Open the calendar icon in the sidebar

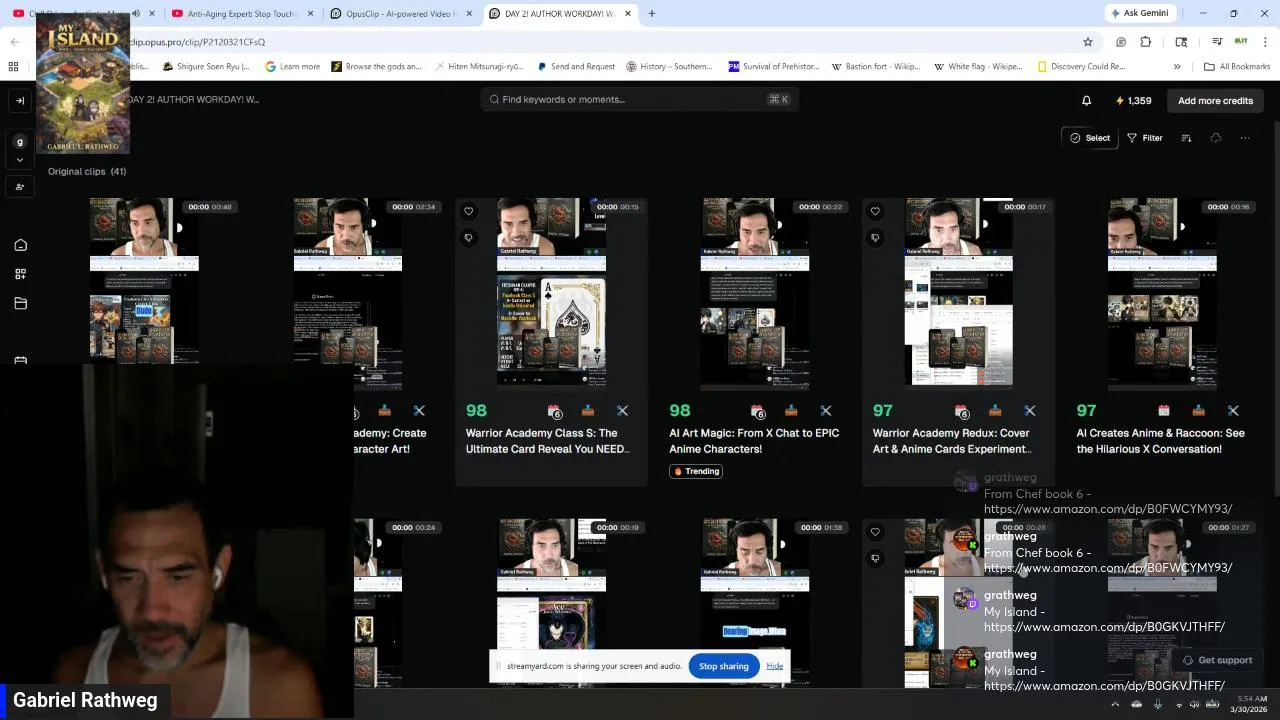[x=20, y=360]
